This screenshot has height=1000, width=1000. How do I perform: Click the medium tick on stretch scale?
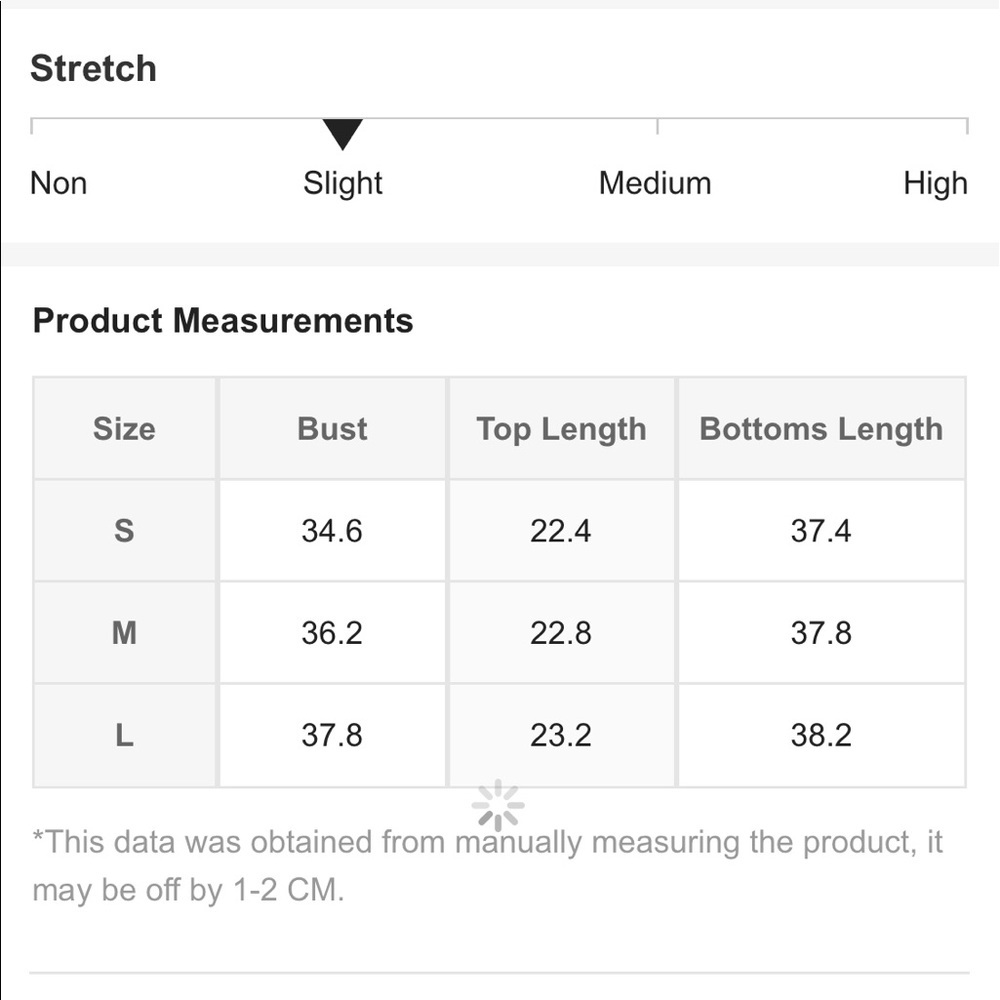658,126
